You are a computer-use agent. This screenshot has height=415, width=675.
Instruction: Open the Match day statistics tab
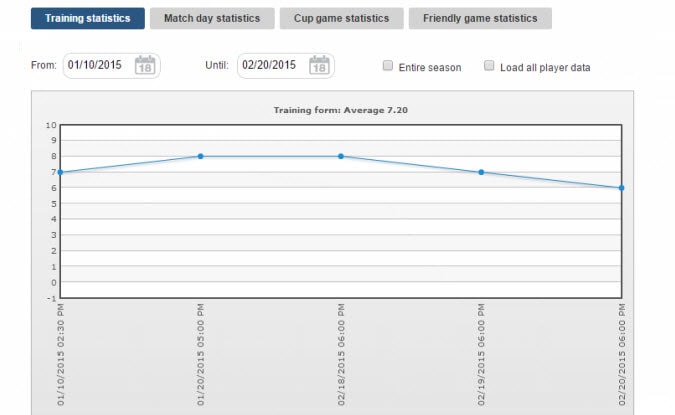tap(212, 18)
